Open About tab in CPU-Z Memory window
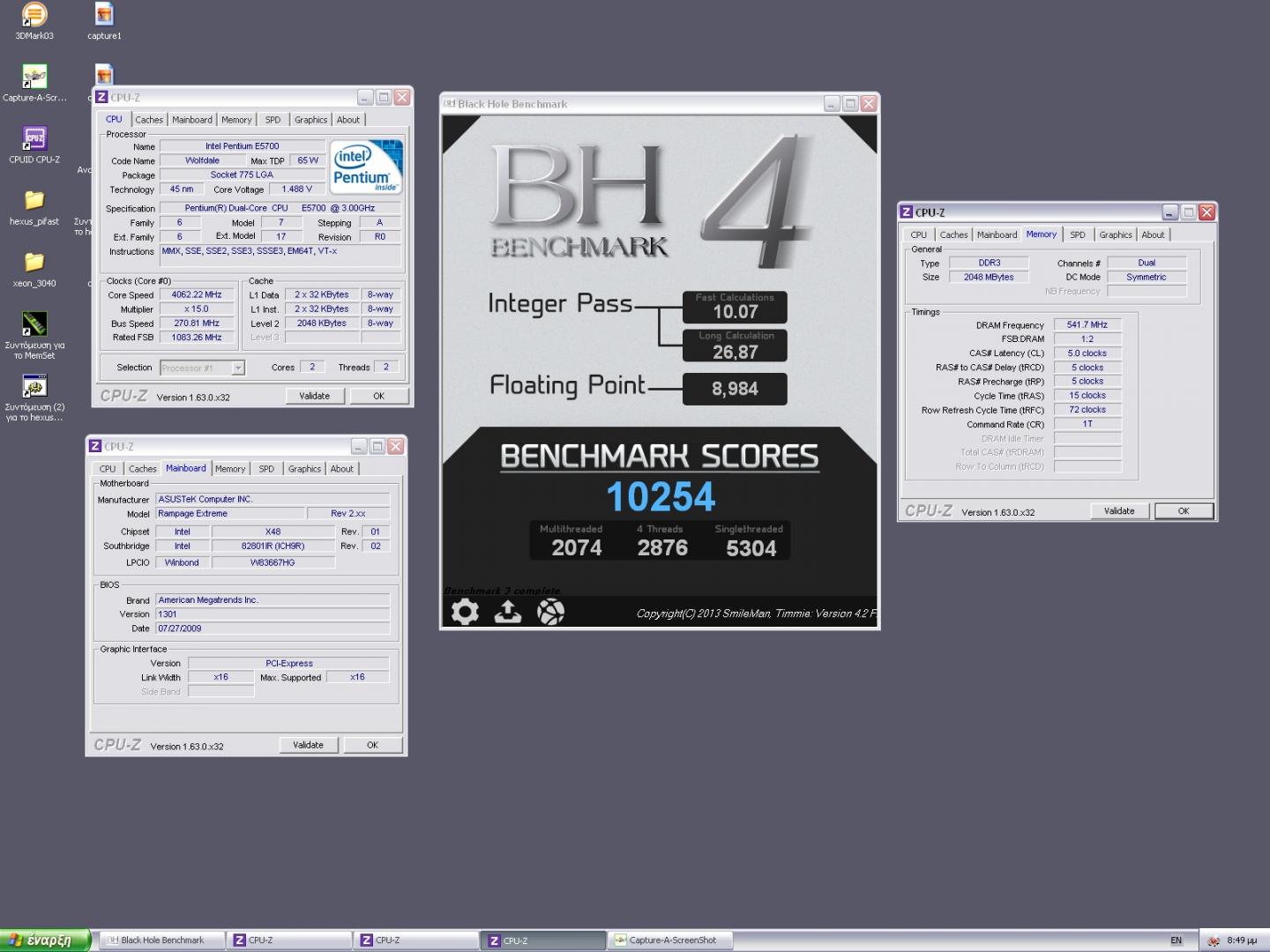1270x952 pixels. click(1153, 234)
